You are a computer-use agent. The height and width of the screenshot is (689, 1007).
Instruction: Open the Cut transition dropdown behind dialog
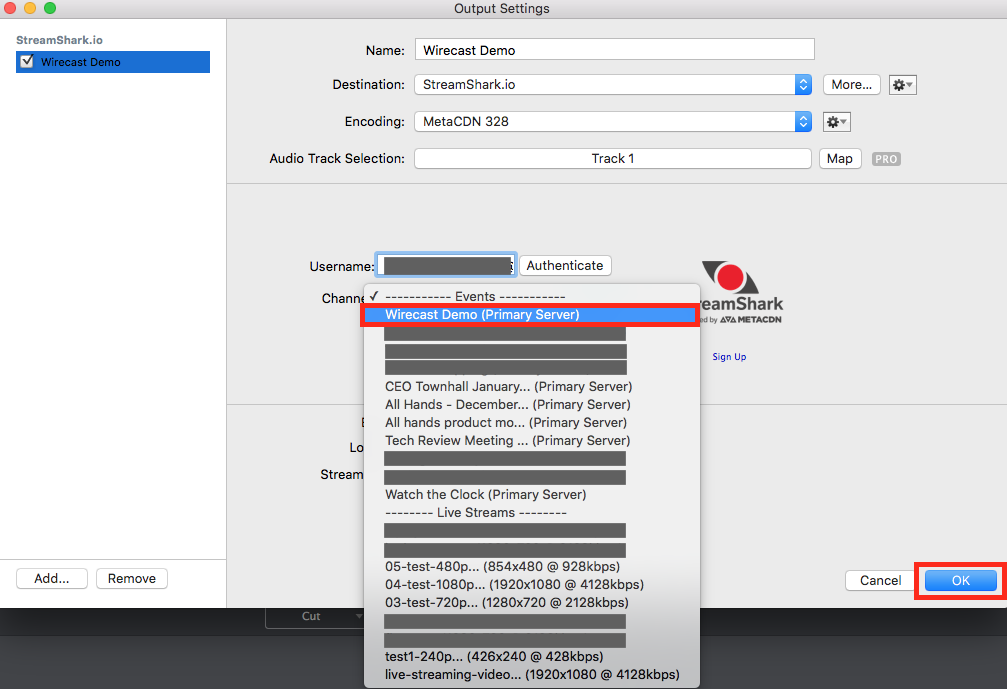coord(315,616)
